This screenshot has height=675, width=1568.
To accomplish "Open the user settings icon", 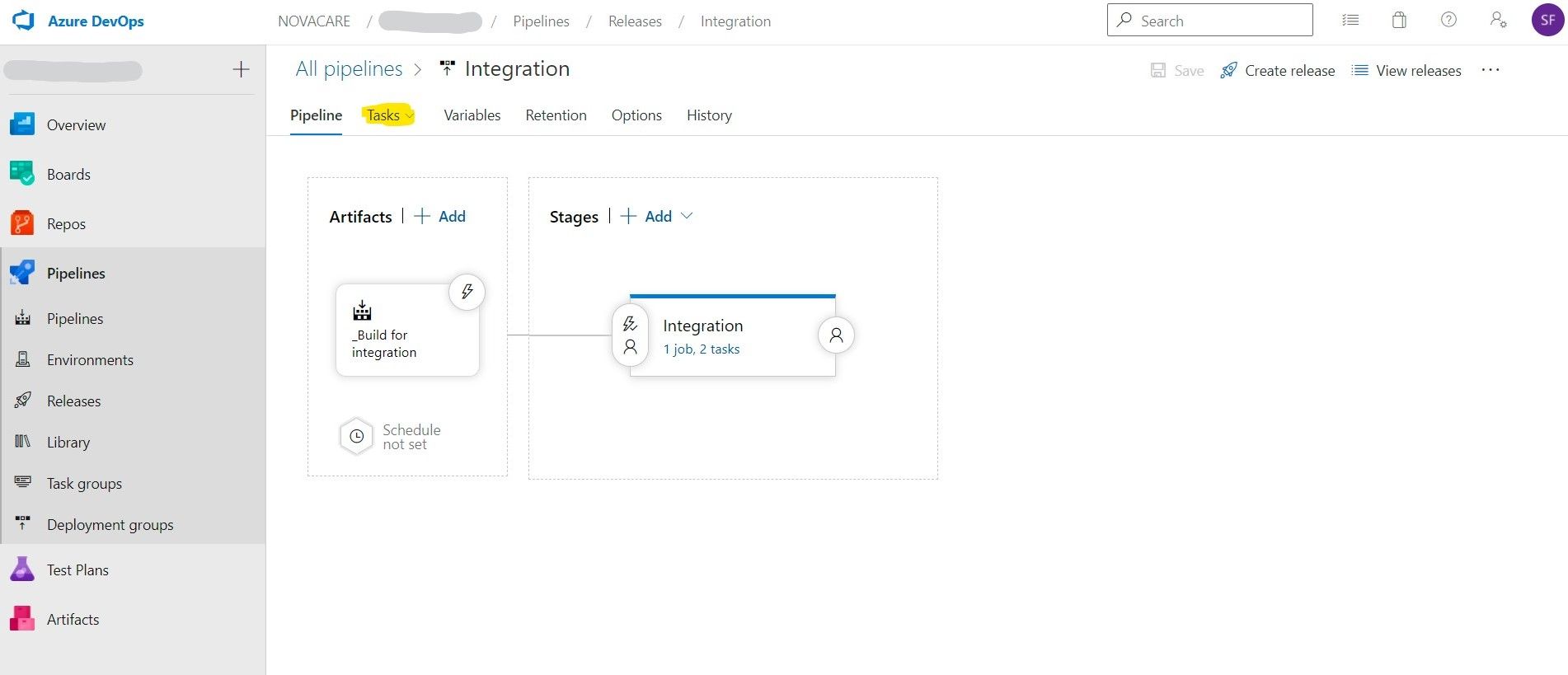I will pyautogui.click(x=1498, y=20).
